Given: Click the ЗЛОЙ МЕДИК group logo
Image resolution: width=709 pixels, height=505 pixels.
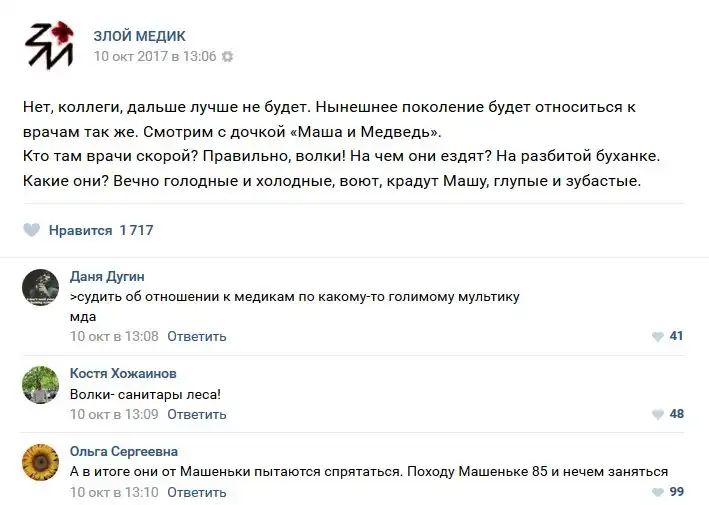Looking at the screenshot, I should (49, 46).
